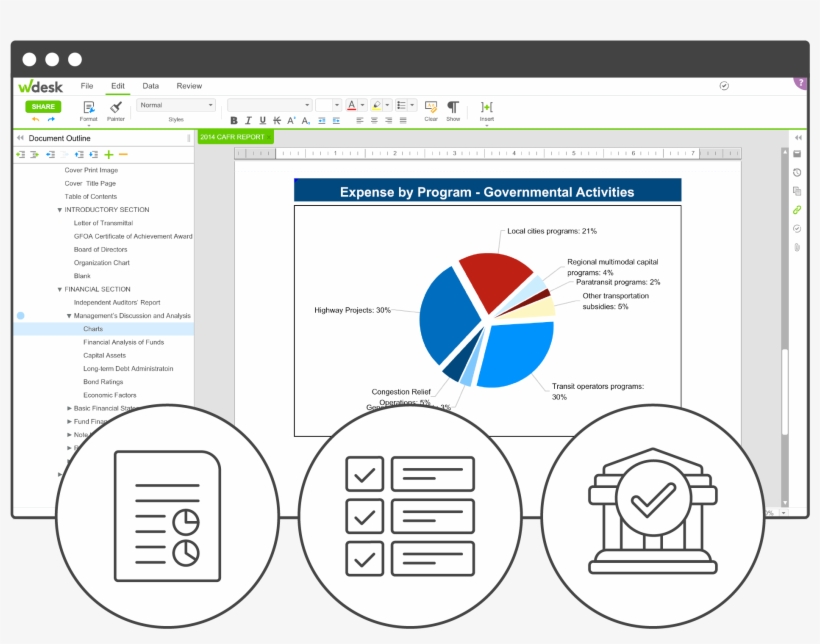Toggle underline formatting
The width and height of the screenshot is (820, 644).
click(x=261, y=121)
